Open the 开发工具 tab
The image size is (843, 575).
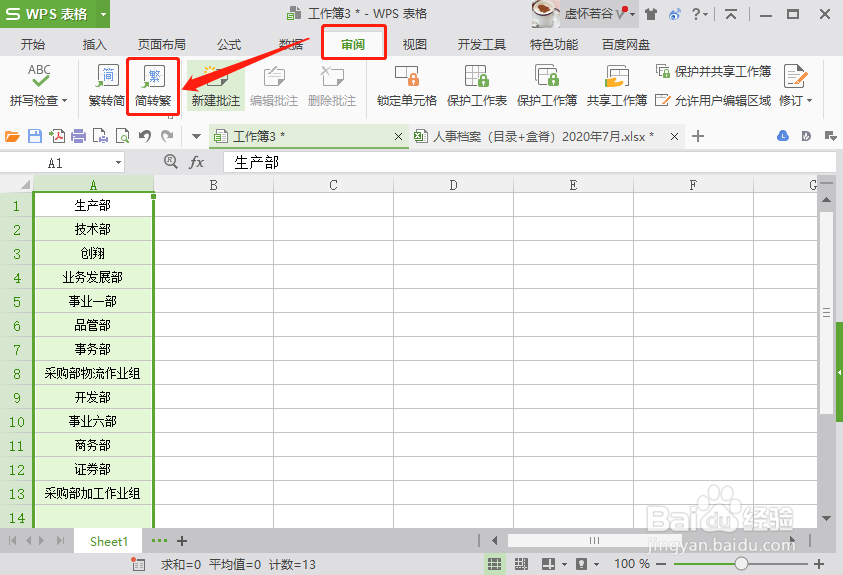[482, 45]
